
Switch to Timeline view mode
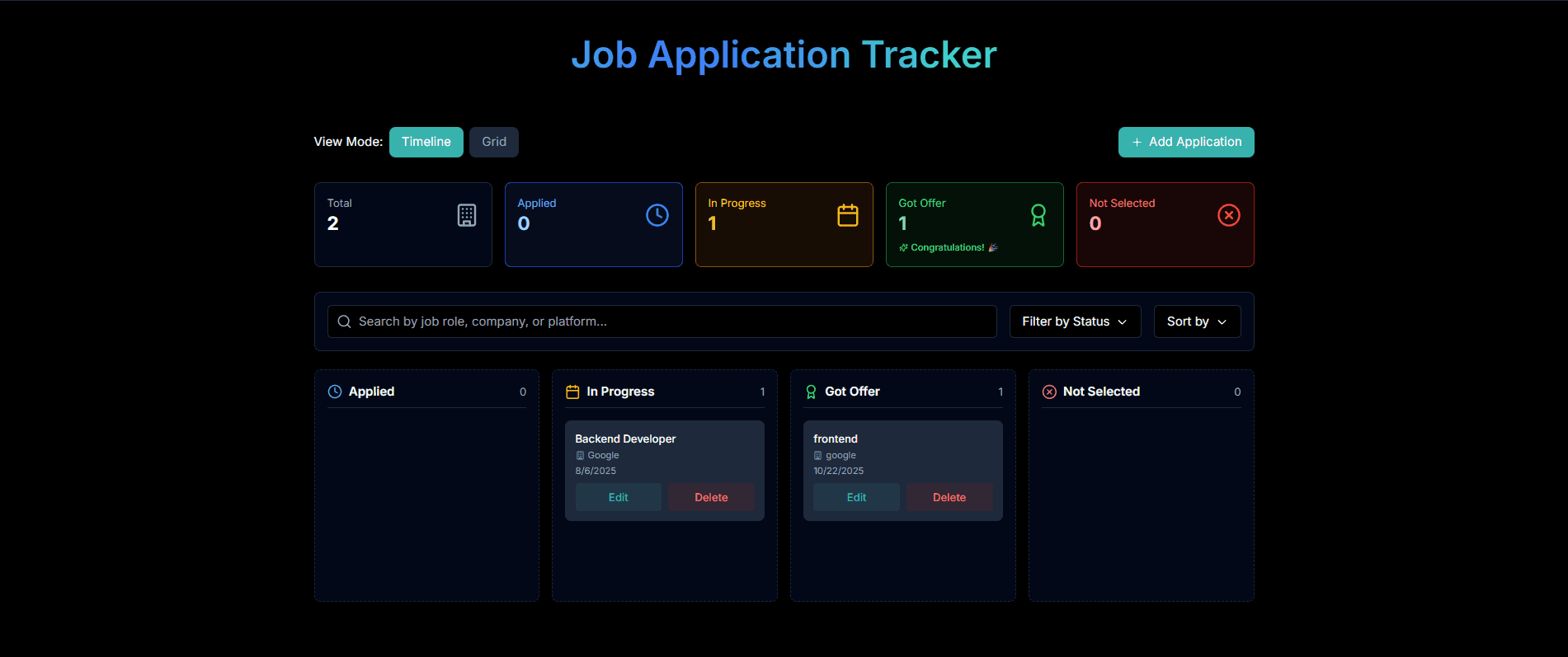426,142
